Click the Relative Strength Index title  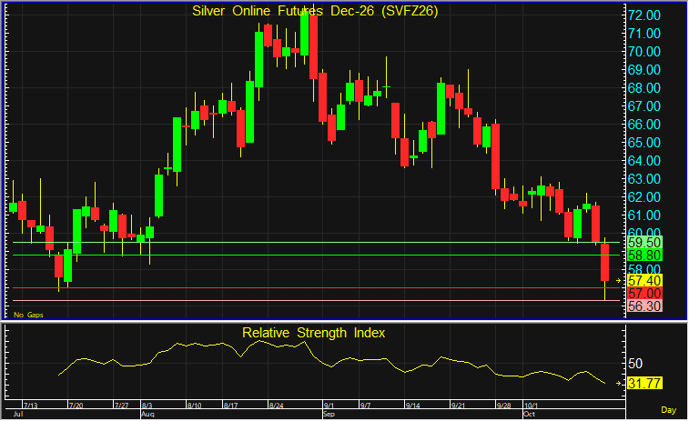(313, 333)
